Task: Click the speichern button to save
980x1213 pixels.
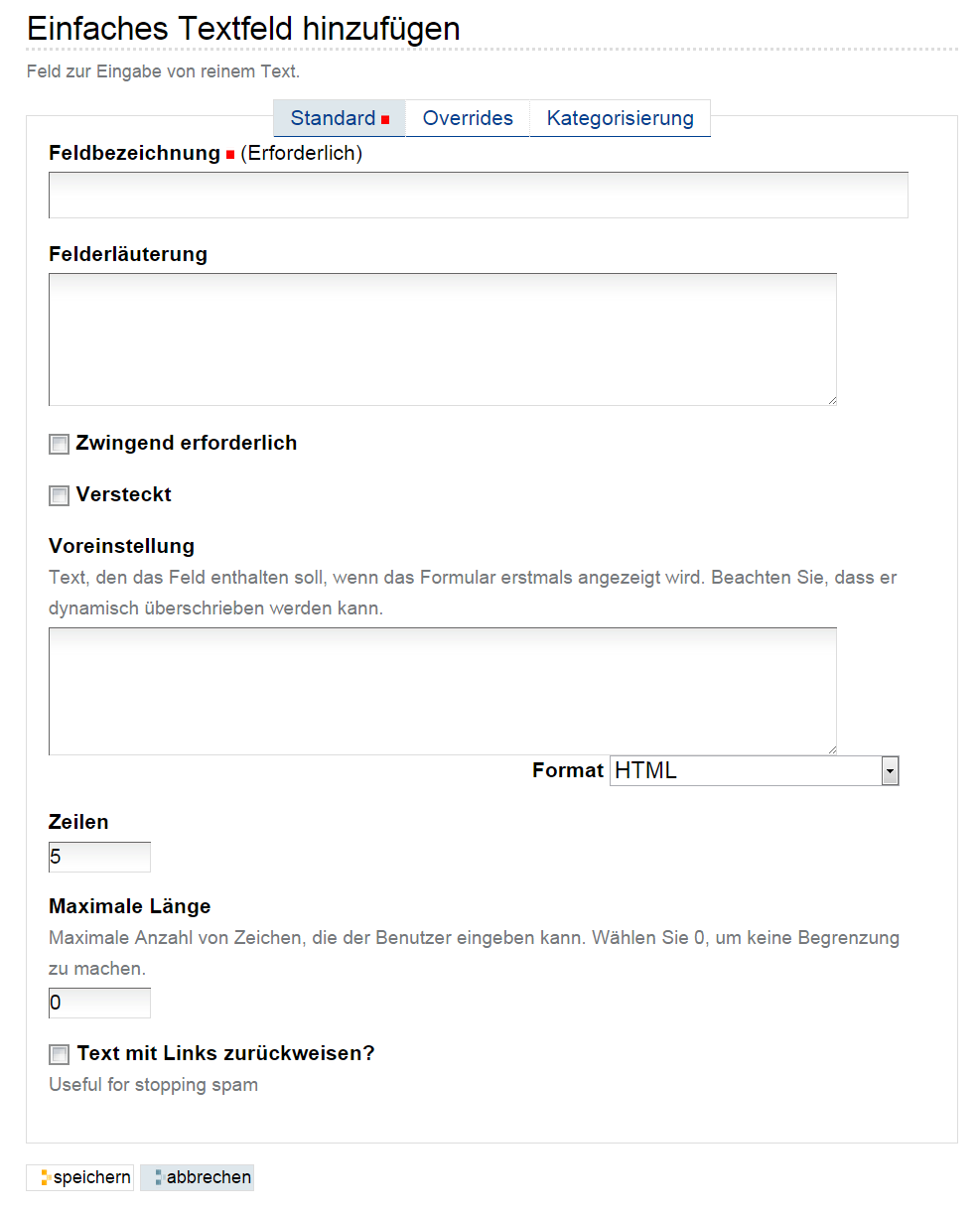Action: (x=80, y=1177)
